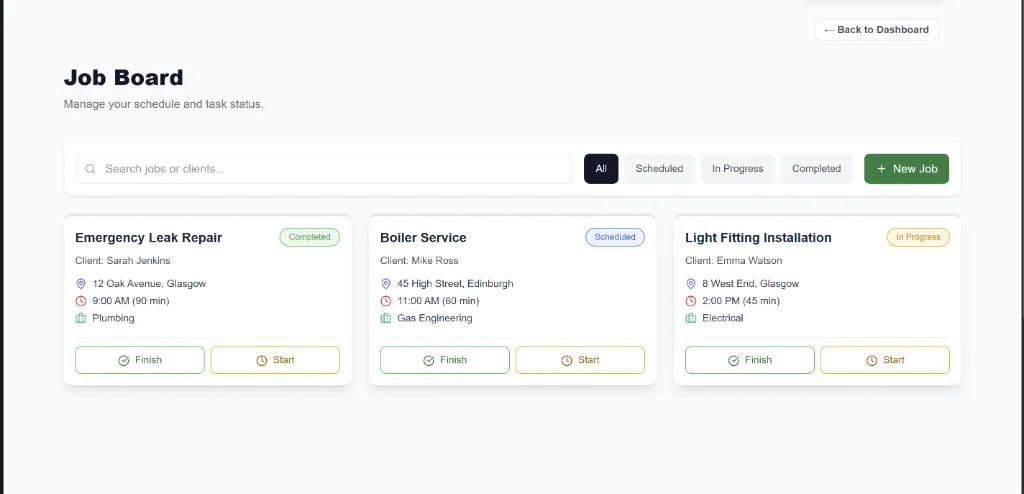Click the Job Board heading
The image size is (1024, 494).
[123, 78]
